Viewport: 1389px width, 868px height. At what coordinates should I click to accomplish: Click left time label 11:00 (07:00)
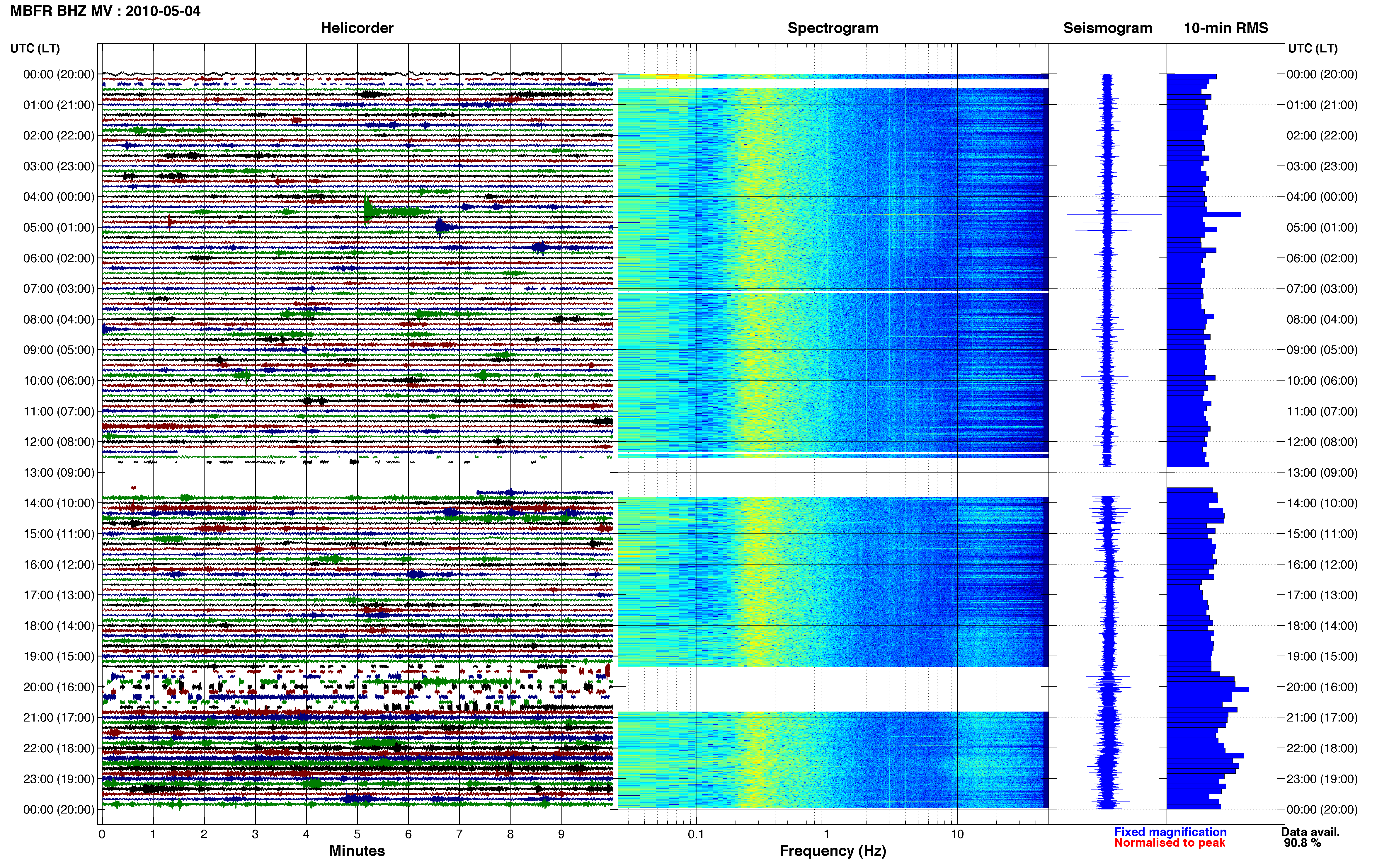59,412
